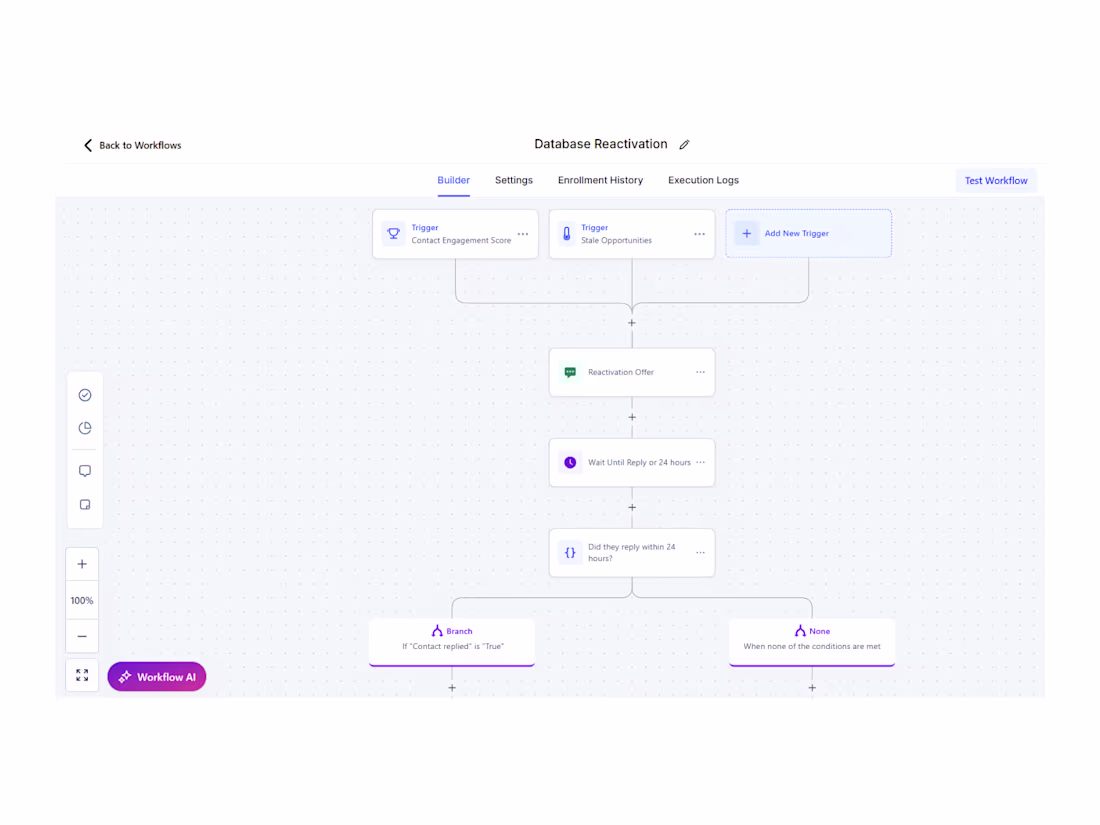Image resolution: width=1100 pixels, height=825 pixels.
Task: Open the checkmark validation tool in left sidebar
Action: [x=84, y=394]
